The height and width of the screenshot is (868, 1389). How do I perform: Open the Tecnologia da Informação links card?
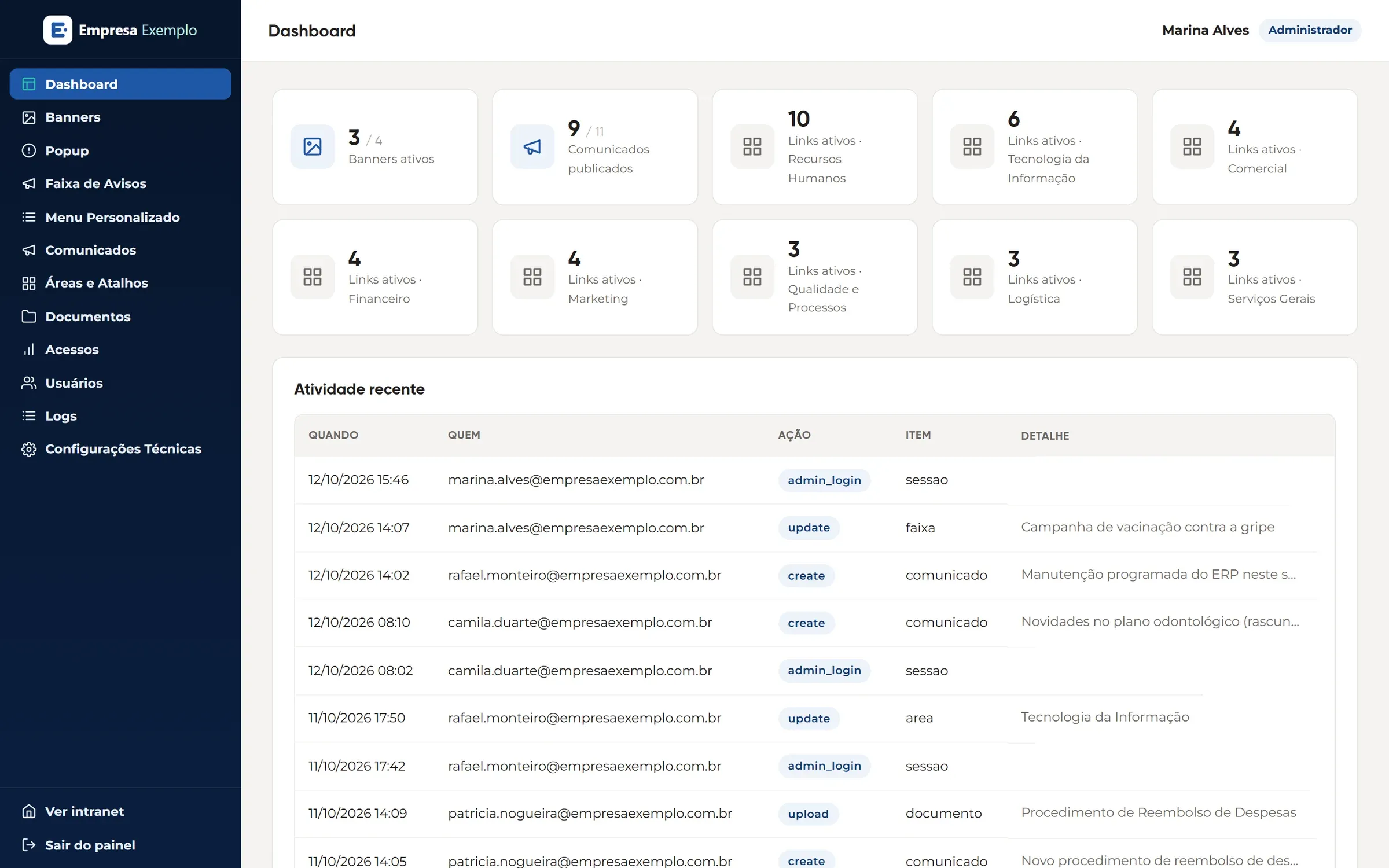click(x=1035, y=147)
